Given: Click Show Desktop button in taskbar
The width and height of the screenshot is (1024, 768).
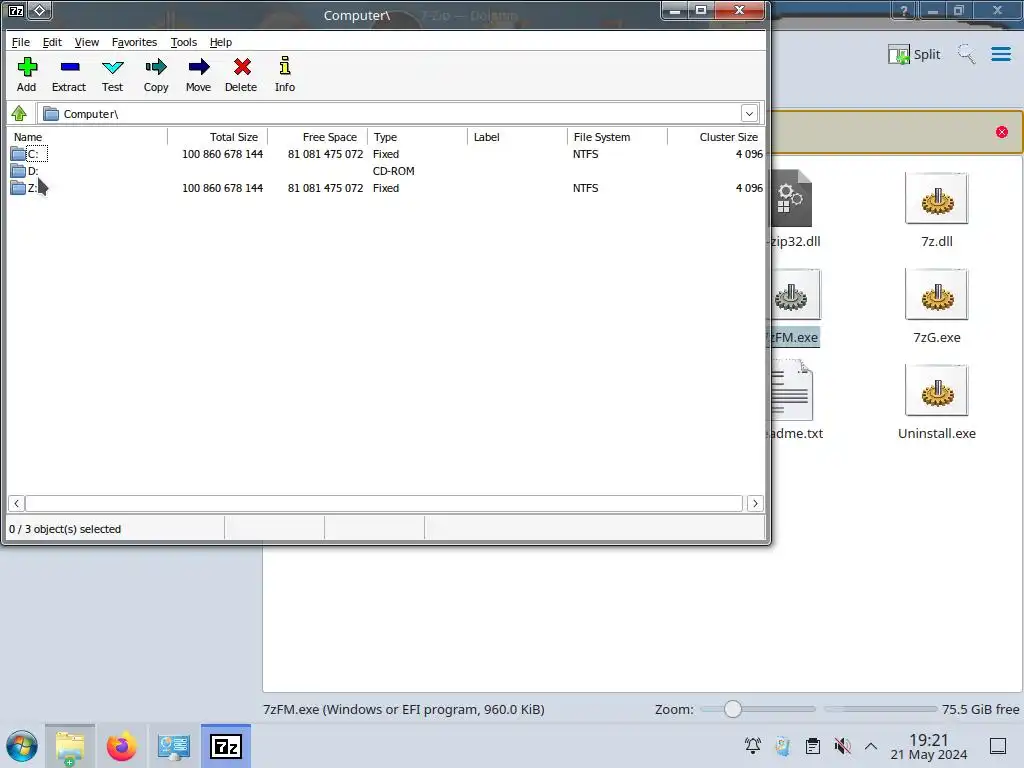Looking at the screenshot, I should pyautogui.click(x=998, y=746).
